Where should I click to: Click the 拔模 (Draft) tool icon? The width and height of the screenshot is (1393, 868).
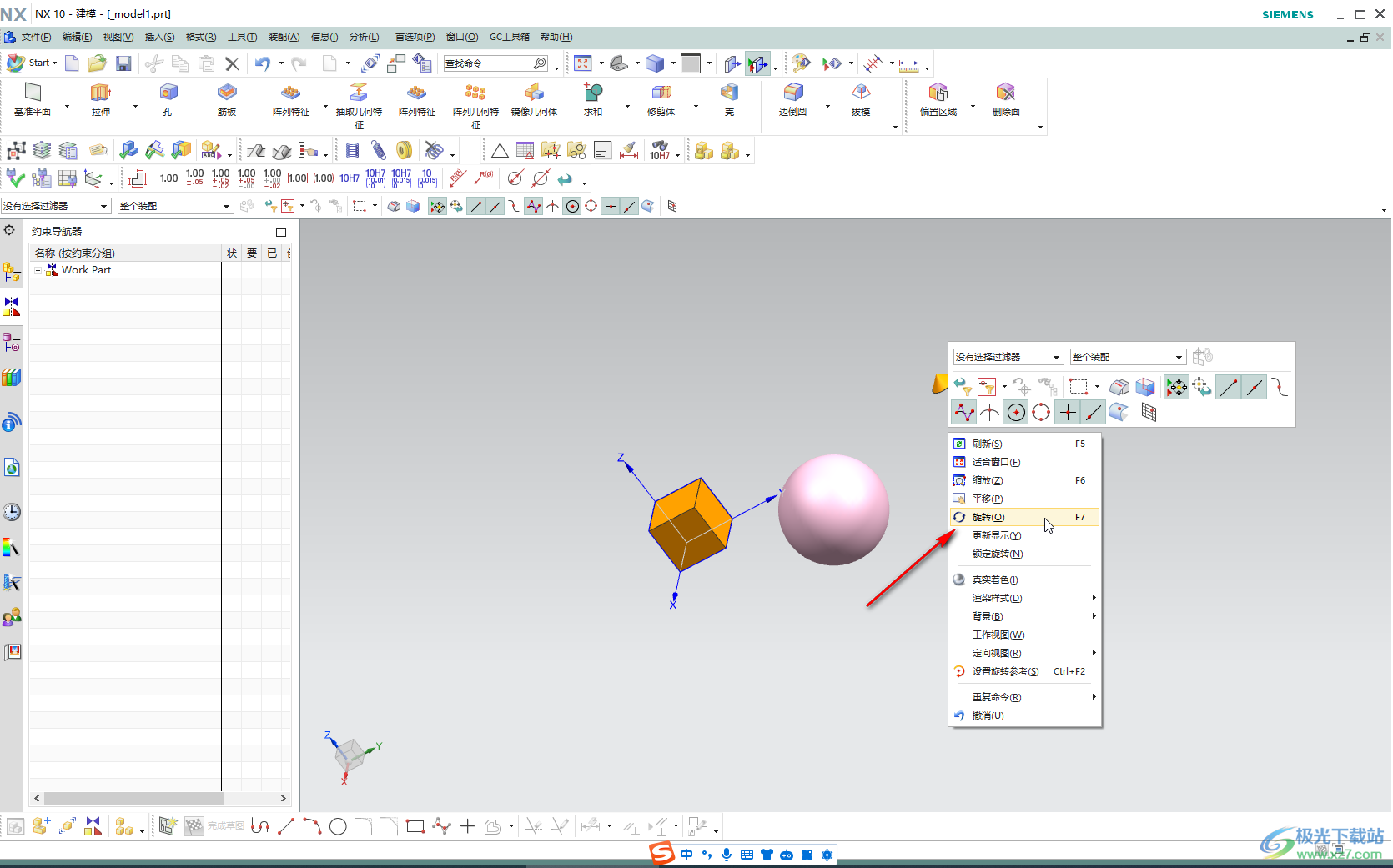tap(861, 93)
